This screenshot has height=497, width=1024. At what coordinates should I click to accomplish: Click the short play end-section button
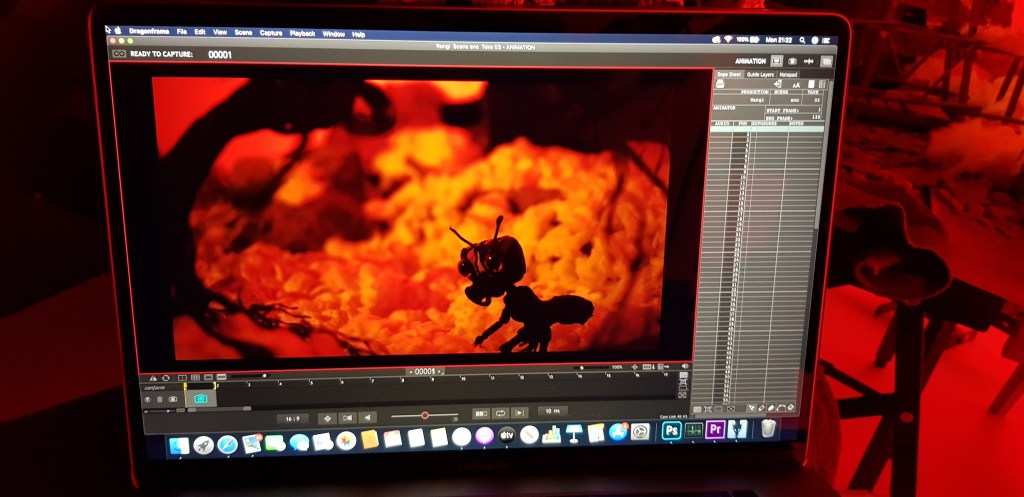coord(519,412)
